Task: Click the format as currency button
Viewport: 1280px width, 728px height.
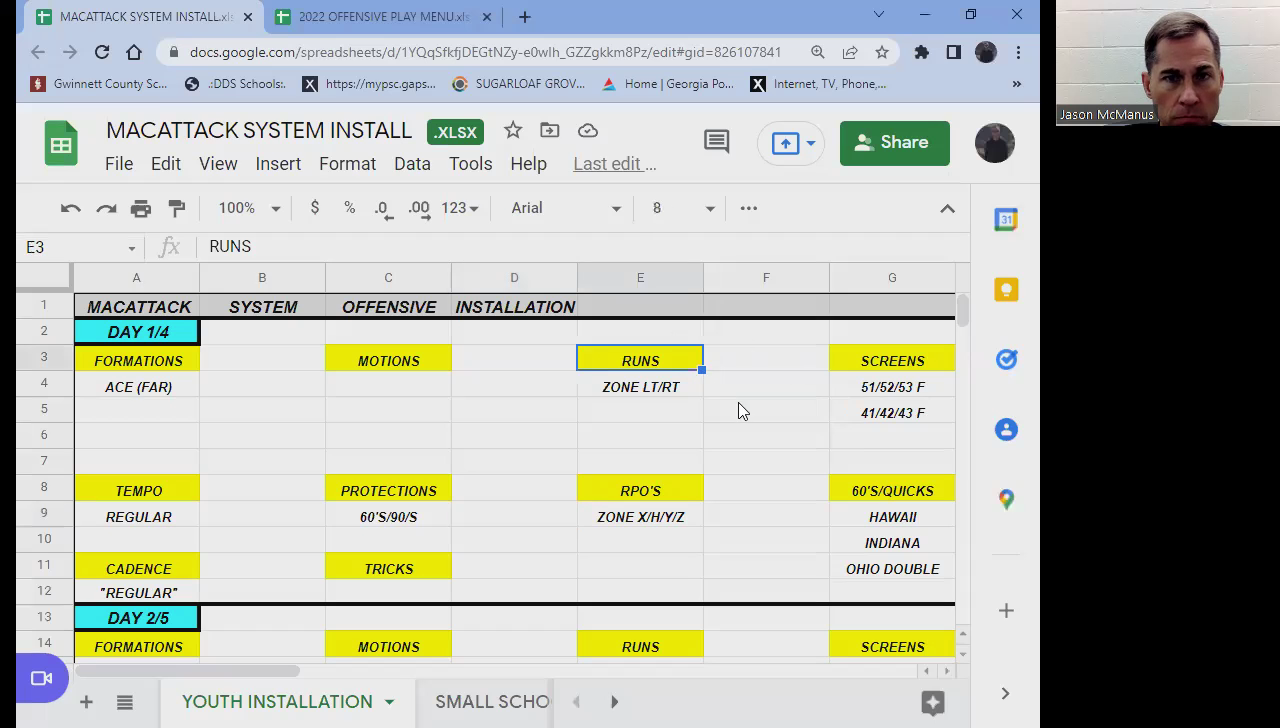Action: coord(315,208)
